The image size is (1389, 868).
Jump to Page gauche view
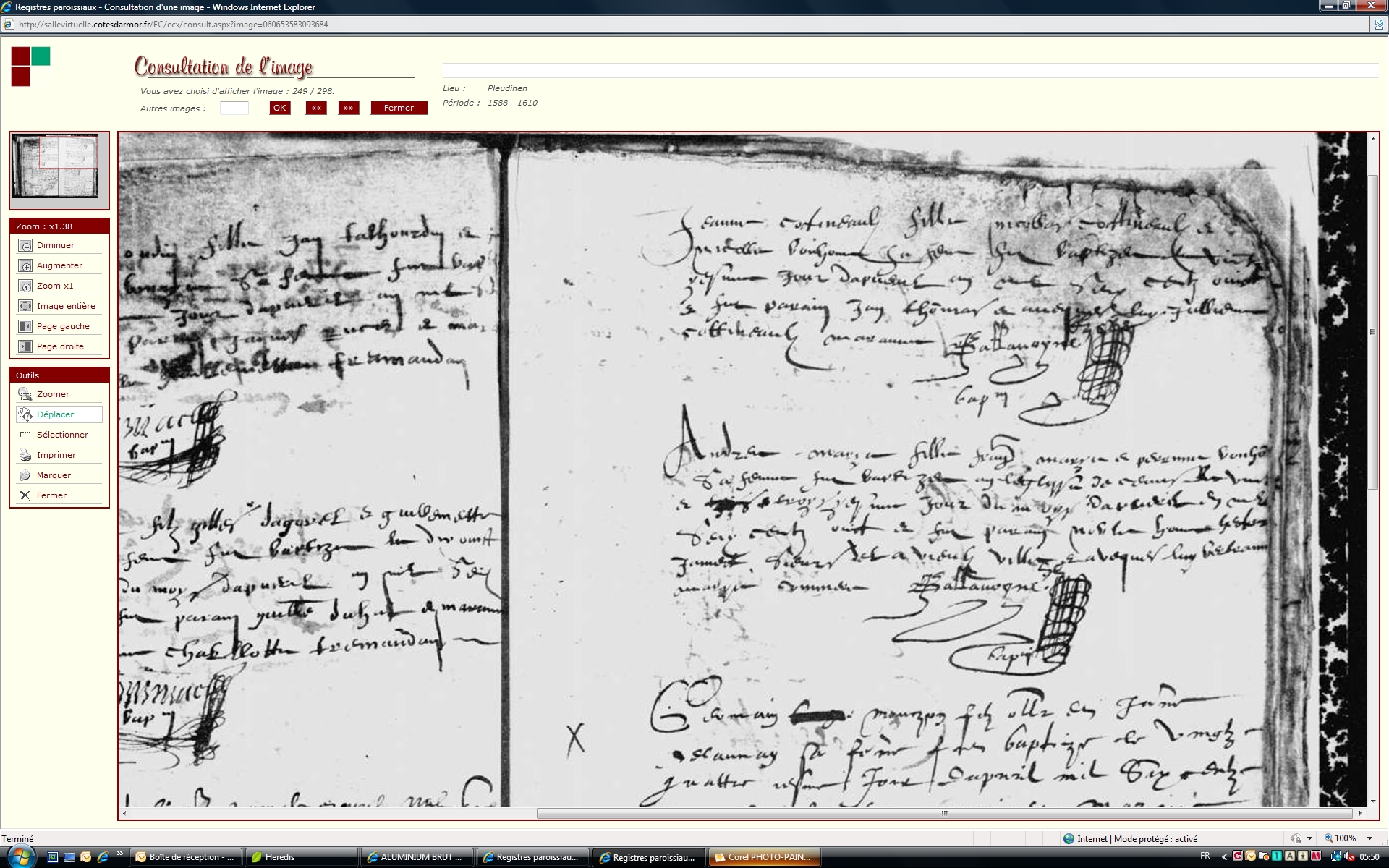(25, 327)
